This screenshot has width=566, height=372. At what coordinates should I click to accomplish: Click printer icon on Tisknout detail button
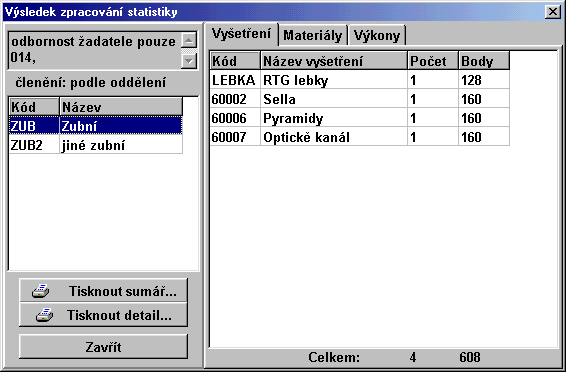(44, 315)
